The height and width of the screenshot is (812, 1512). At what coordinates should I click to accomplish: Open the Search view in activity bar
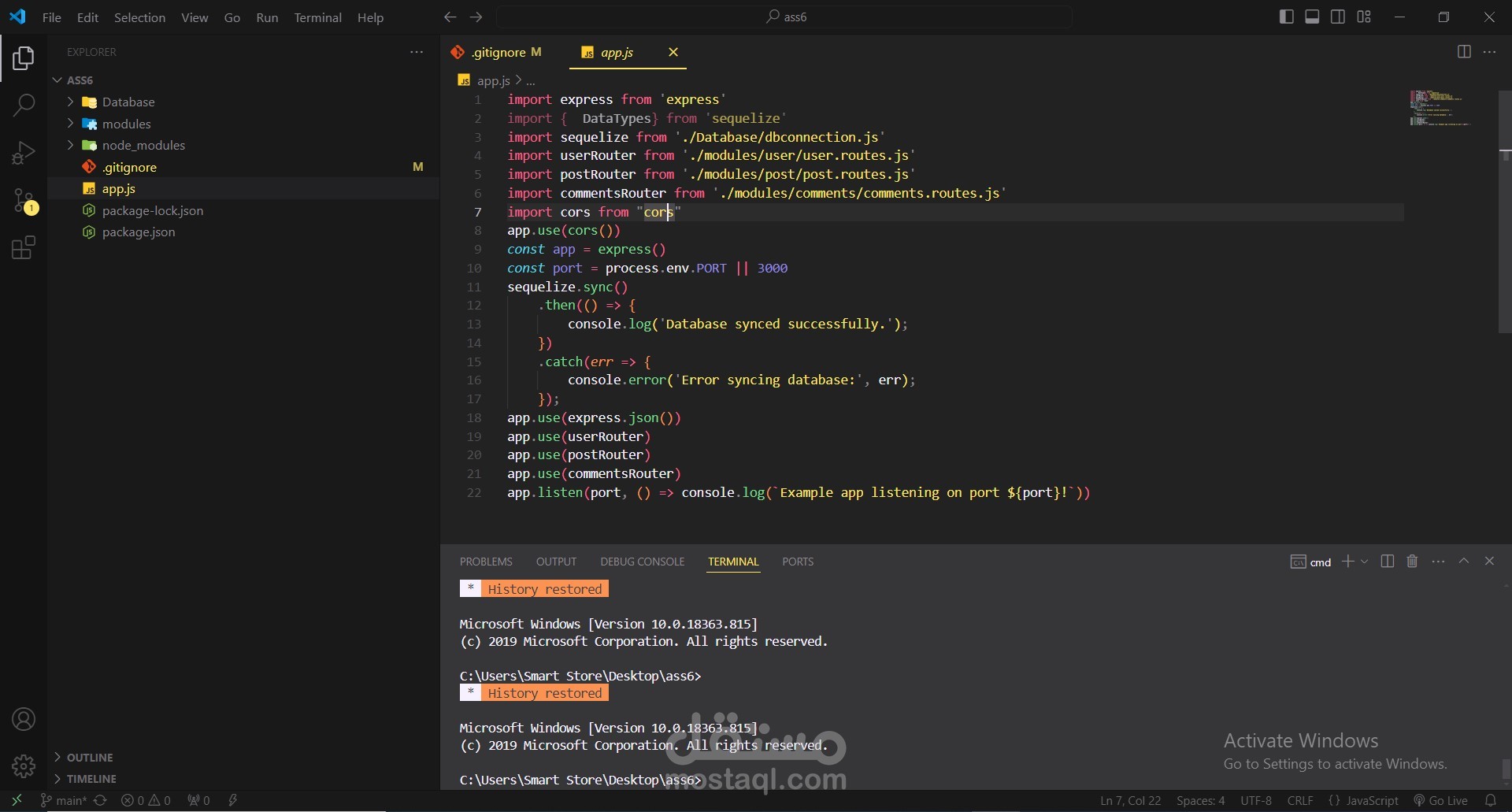24,105
